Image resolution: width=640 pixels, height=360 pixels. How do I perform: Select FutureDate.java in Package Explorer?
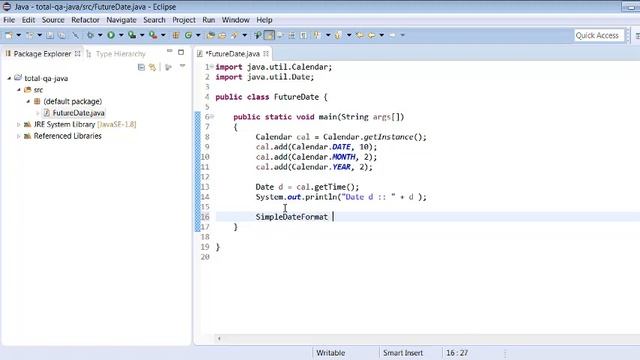click(78, 113)
